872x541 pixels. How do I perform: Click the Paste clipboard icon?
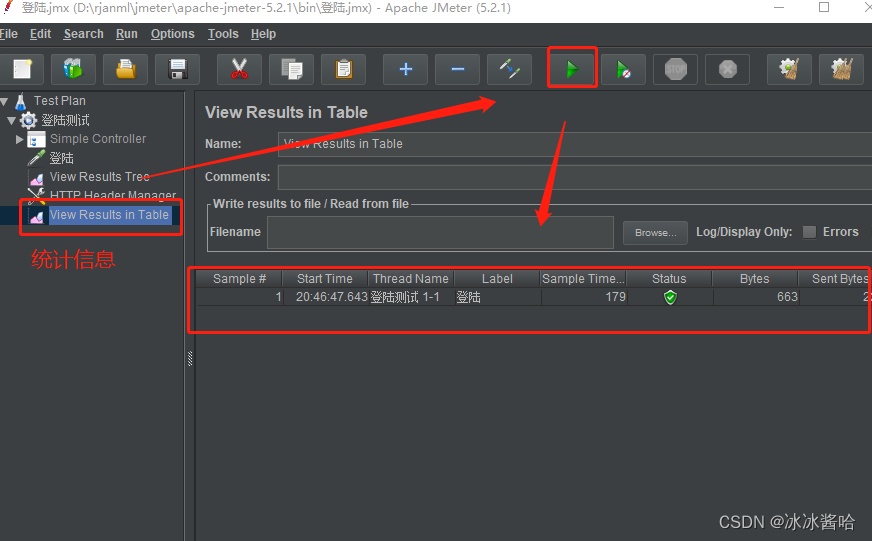344,70
